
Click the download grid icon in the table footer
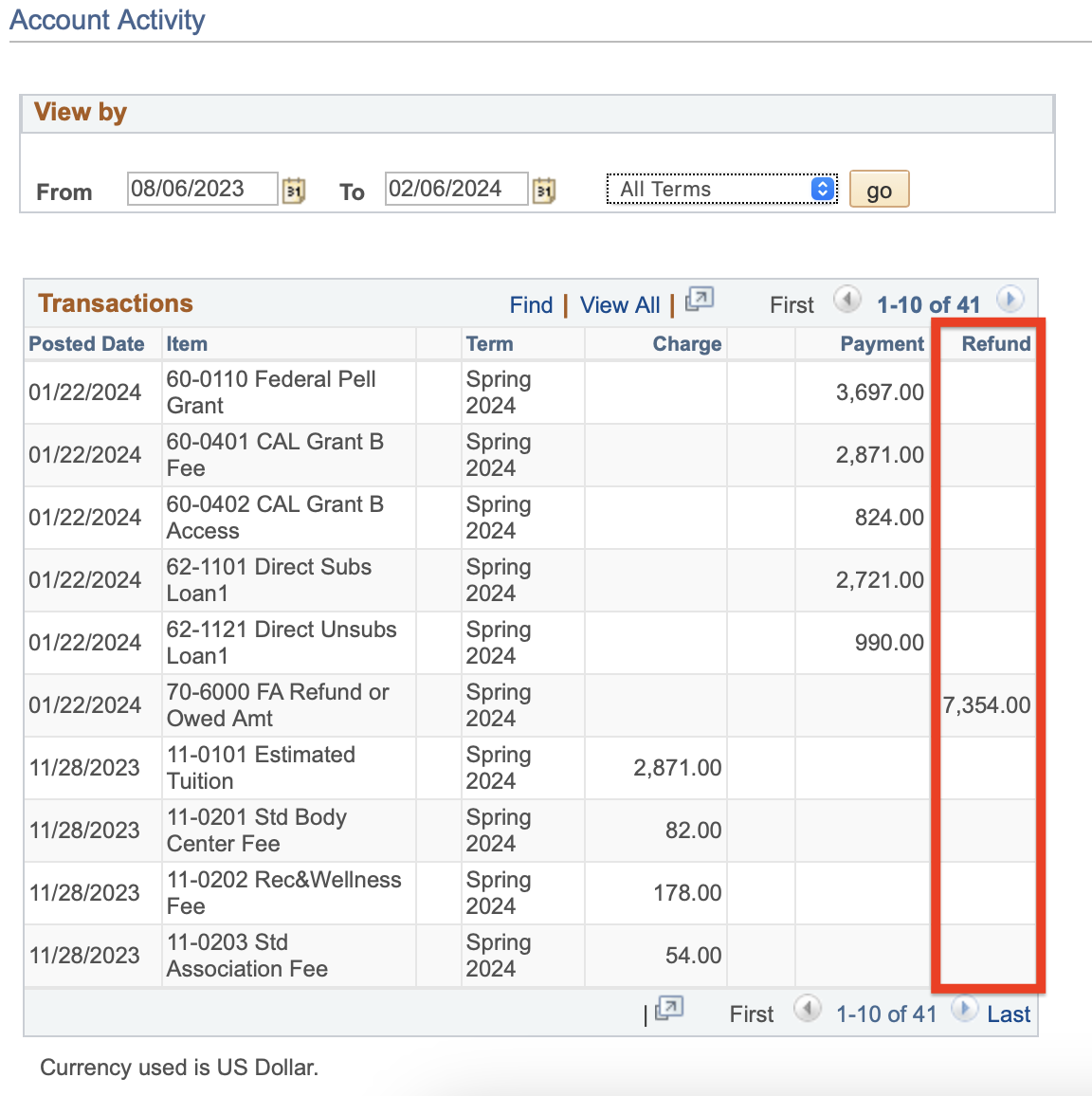click(668, 1010)
